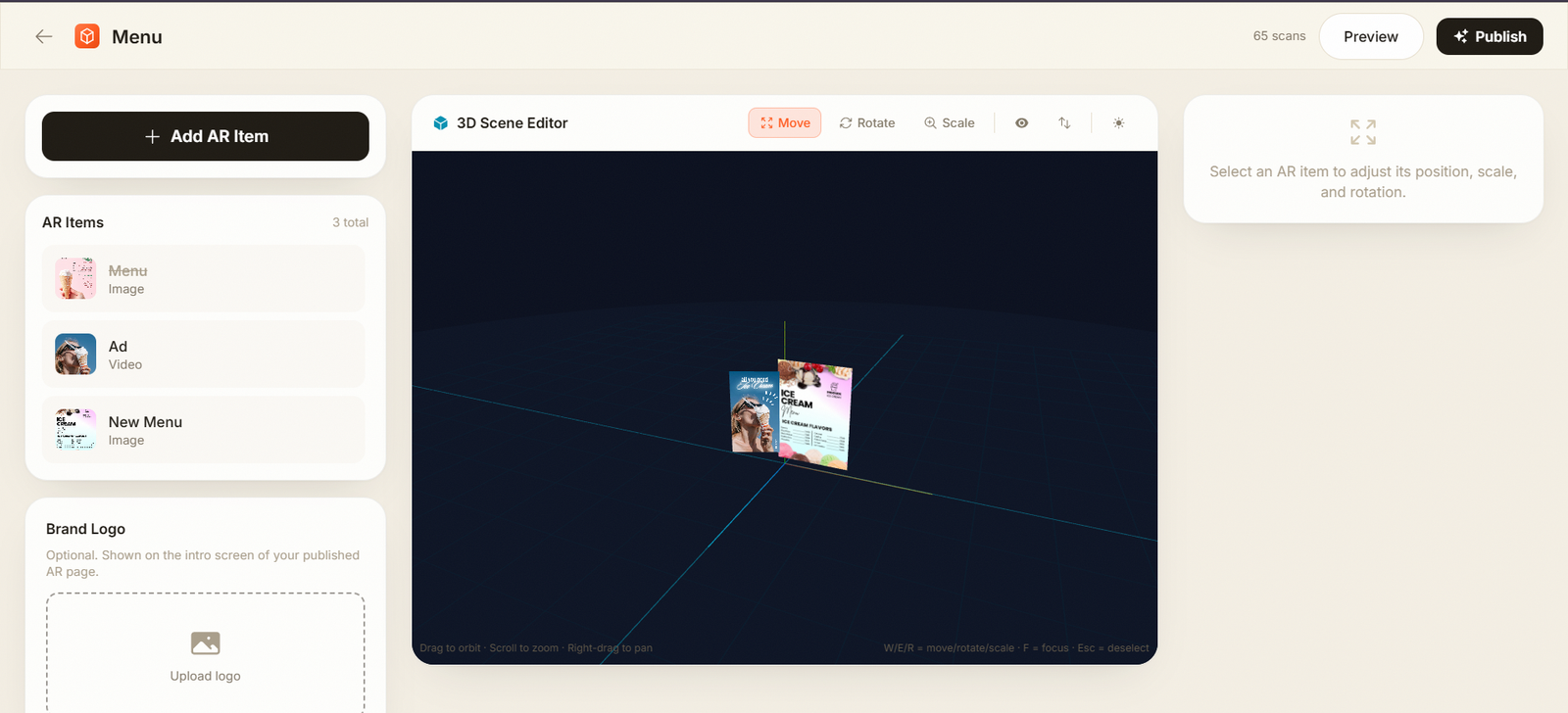Viewport: 1568px width, 713px height.
Task: Click the Upload logo image icon
Action: coord(206,642)
